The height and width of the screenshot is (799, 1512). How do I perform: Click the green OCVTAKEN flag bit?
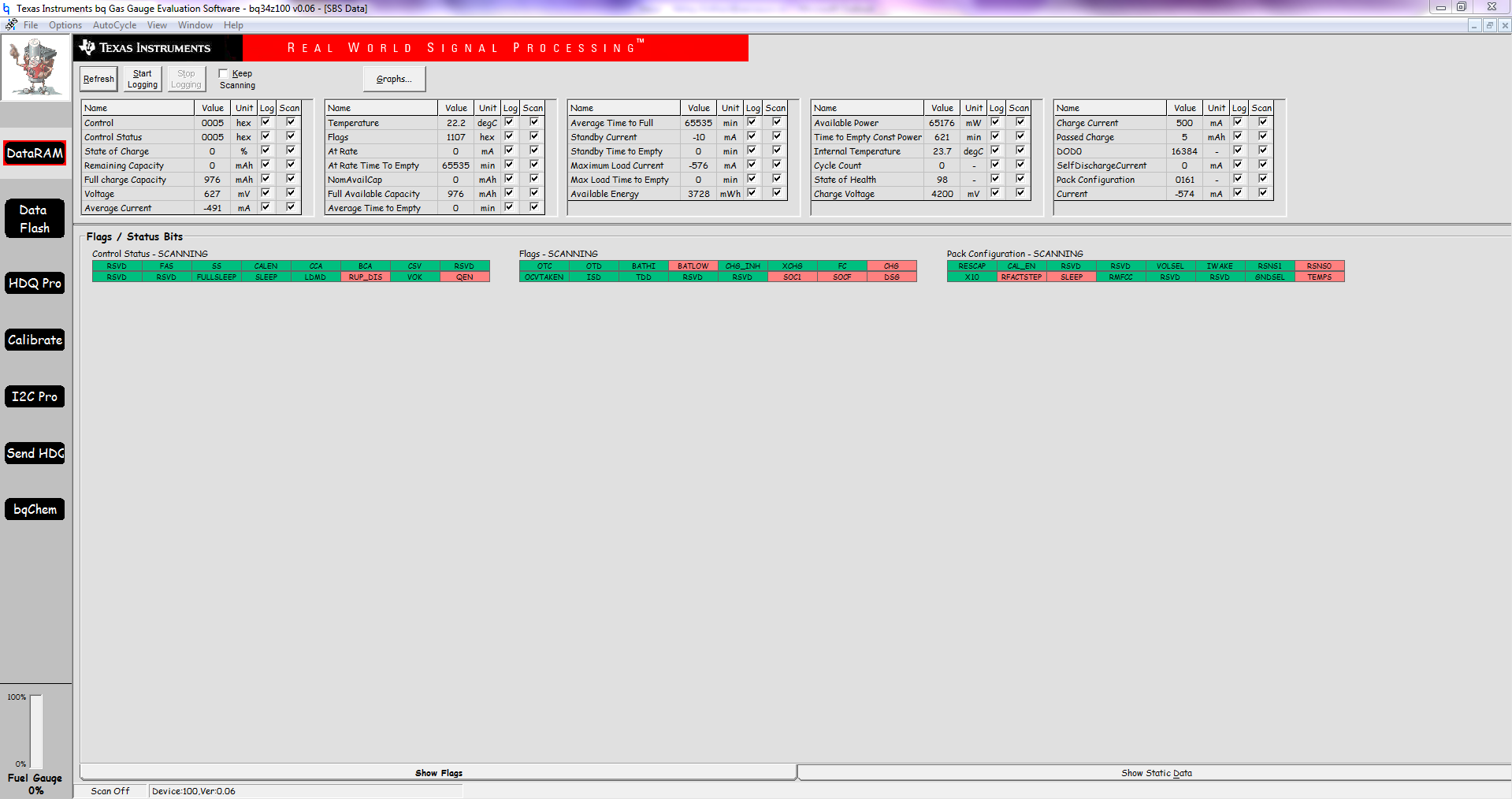544,277
